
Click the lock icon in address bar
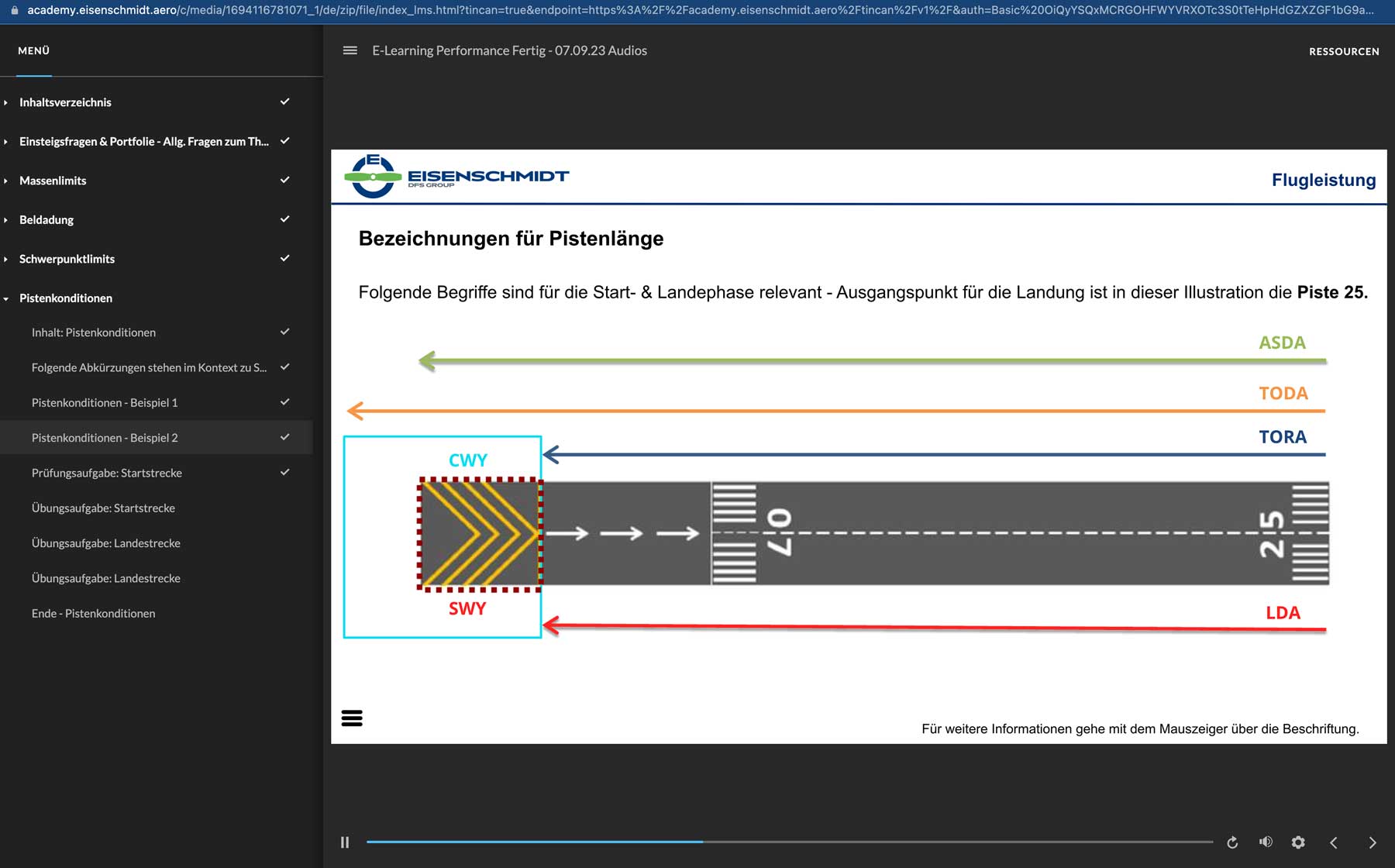click(x=14, y=10)
